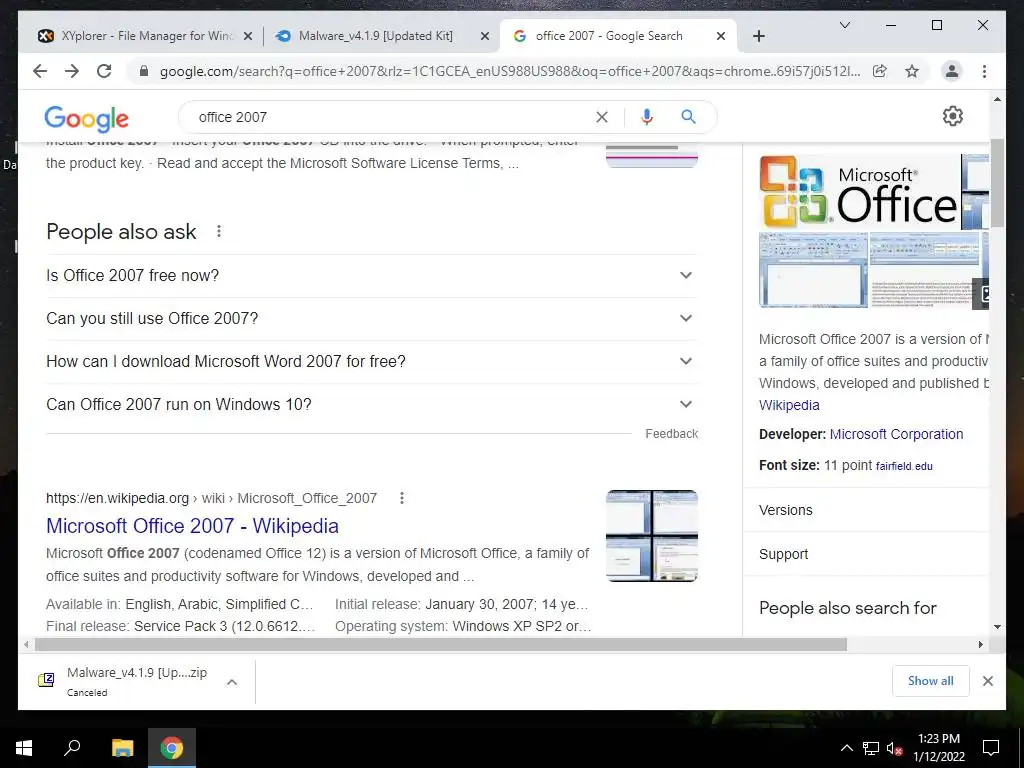Open Microsoft Corporation developer link

(896, 434)
